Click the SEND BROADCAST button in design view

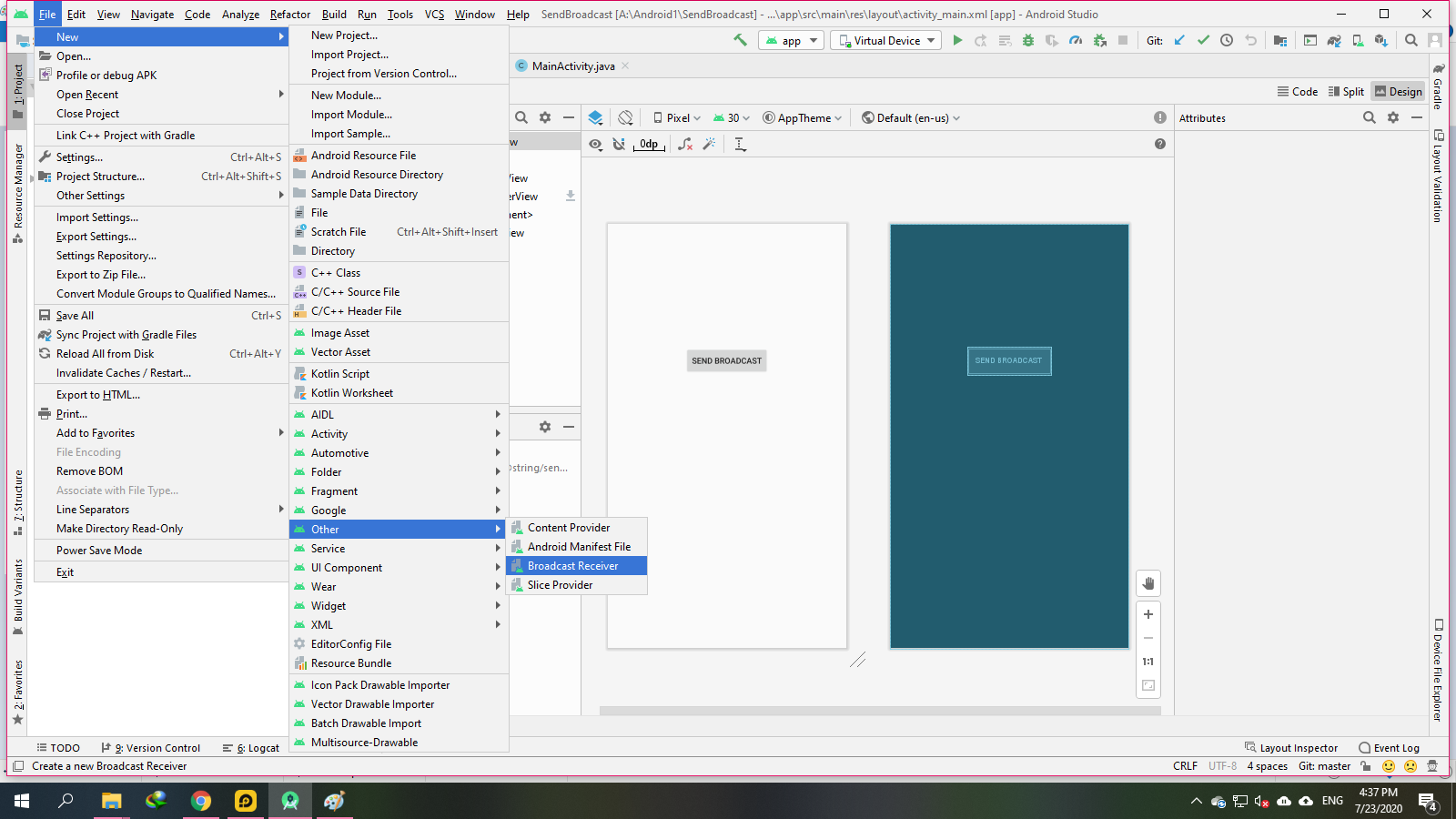[726, 360]
